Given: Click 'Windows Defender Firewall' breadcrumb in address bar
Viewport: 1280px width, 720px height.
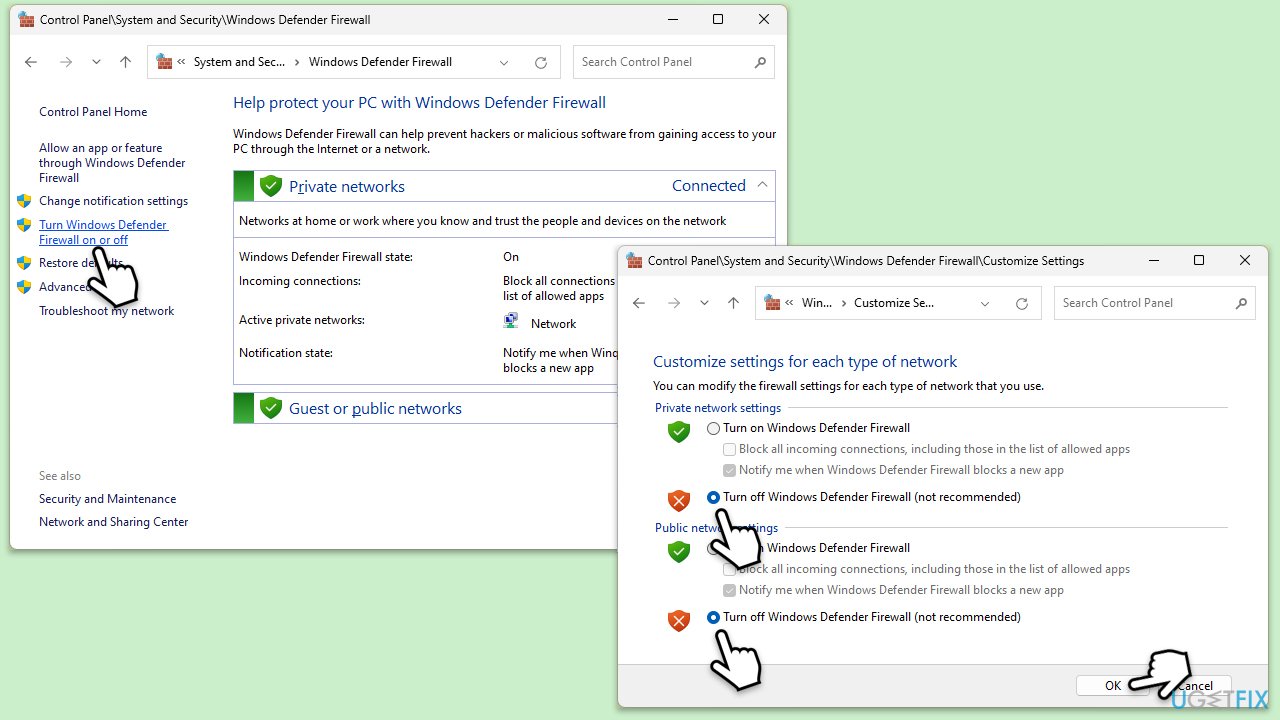Looking at the screenshot, I should 380,62.
